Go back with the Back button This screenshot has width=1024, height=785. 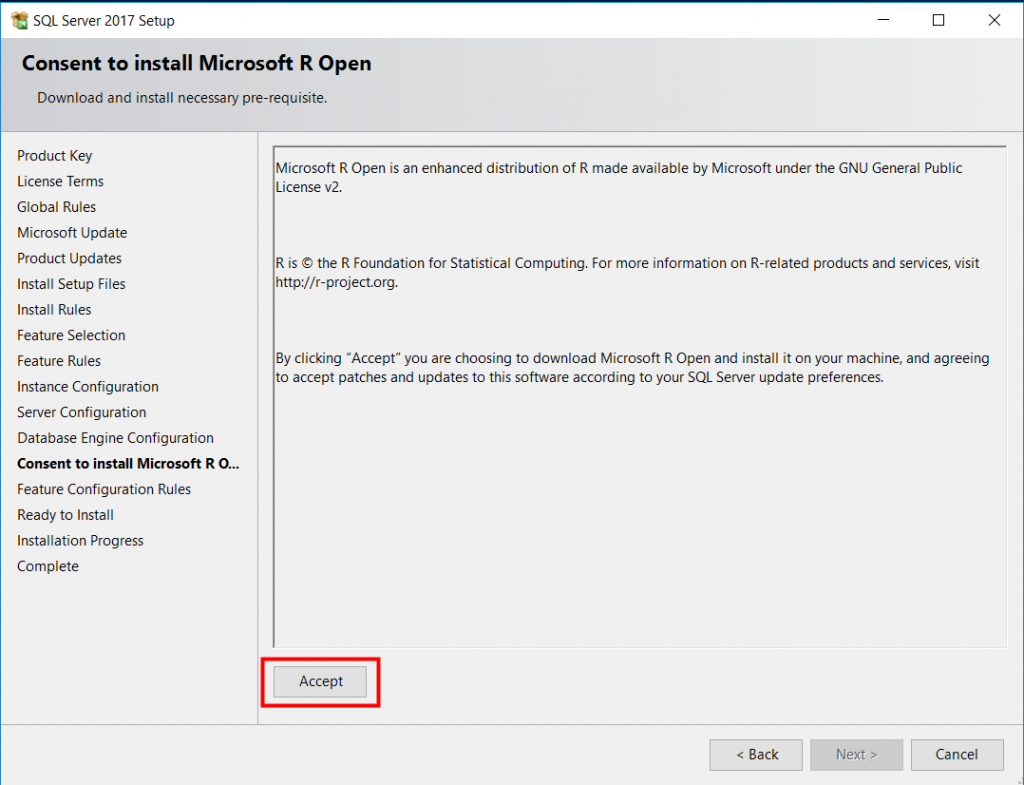756,754
